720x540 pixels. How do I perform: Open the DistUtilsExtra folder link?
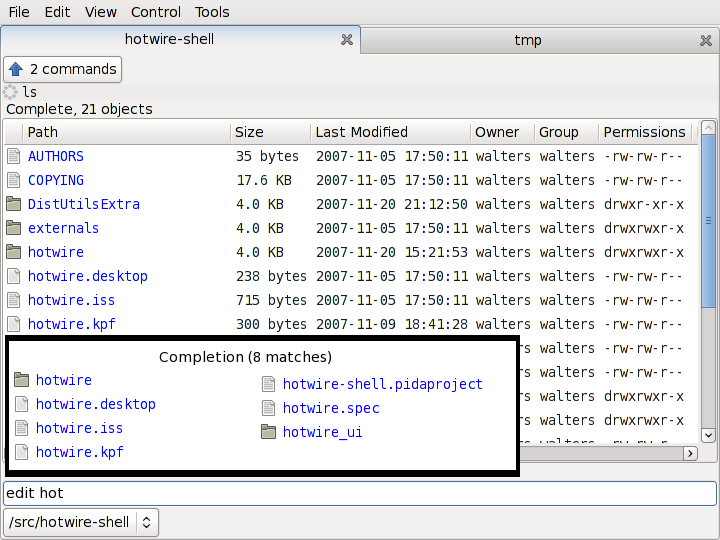pos(84,204)
